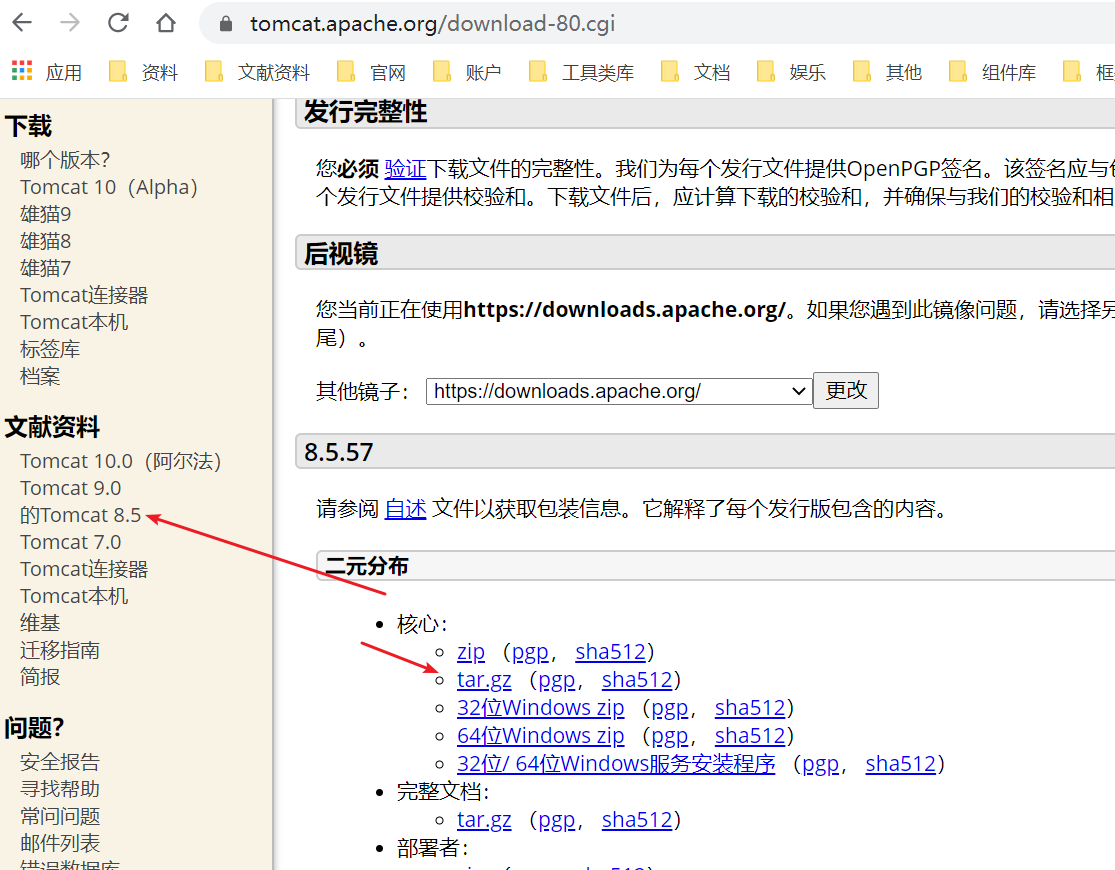Open the mirror selection dropdown
The width and height of the screenshot is (1115, 870).
619,391
